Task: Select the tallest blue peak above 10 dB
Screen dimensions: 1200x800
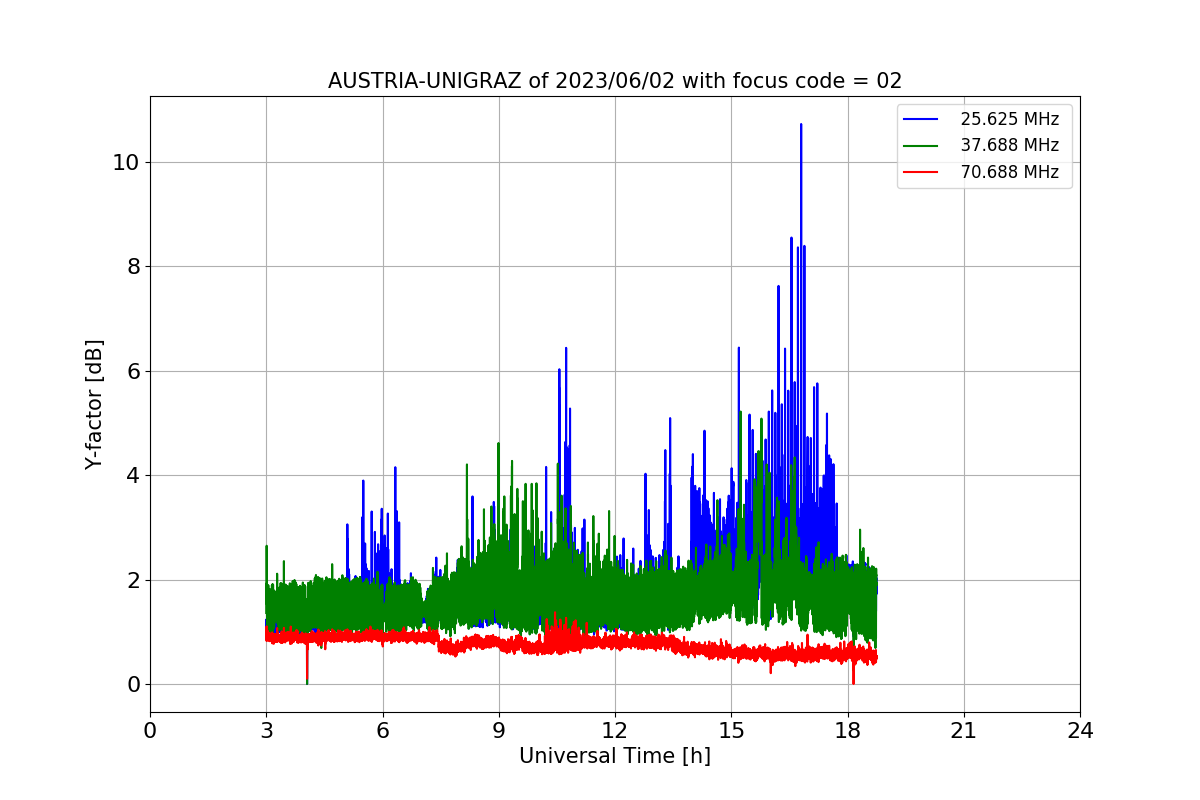Action: 801,126
